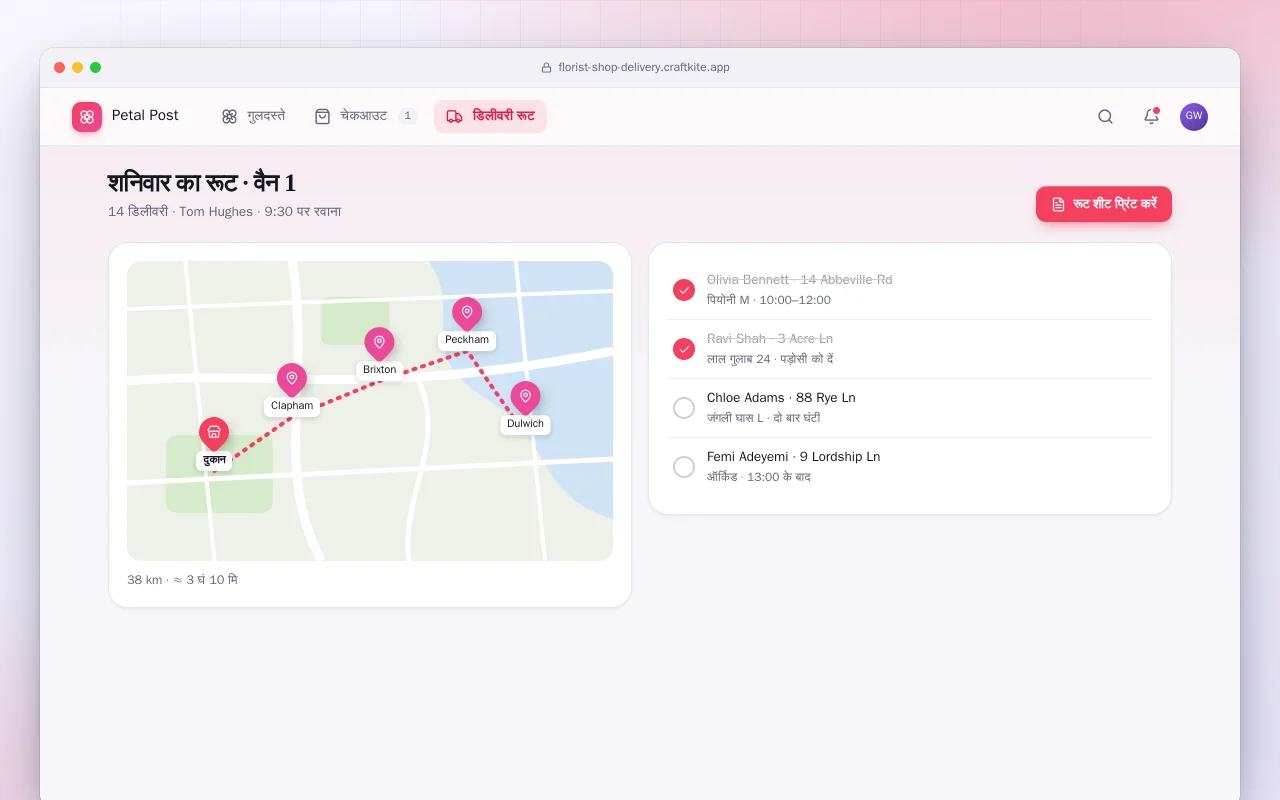Open search with the magnifier icon

(1105, 116)
